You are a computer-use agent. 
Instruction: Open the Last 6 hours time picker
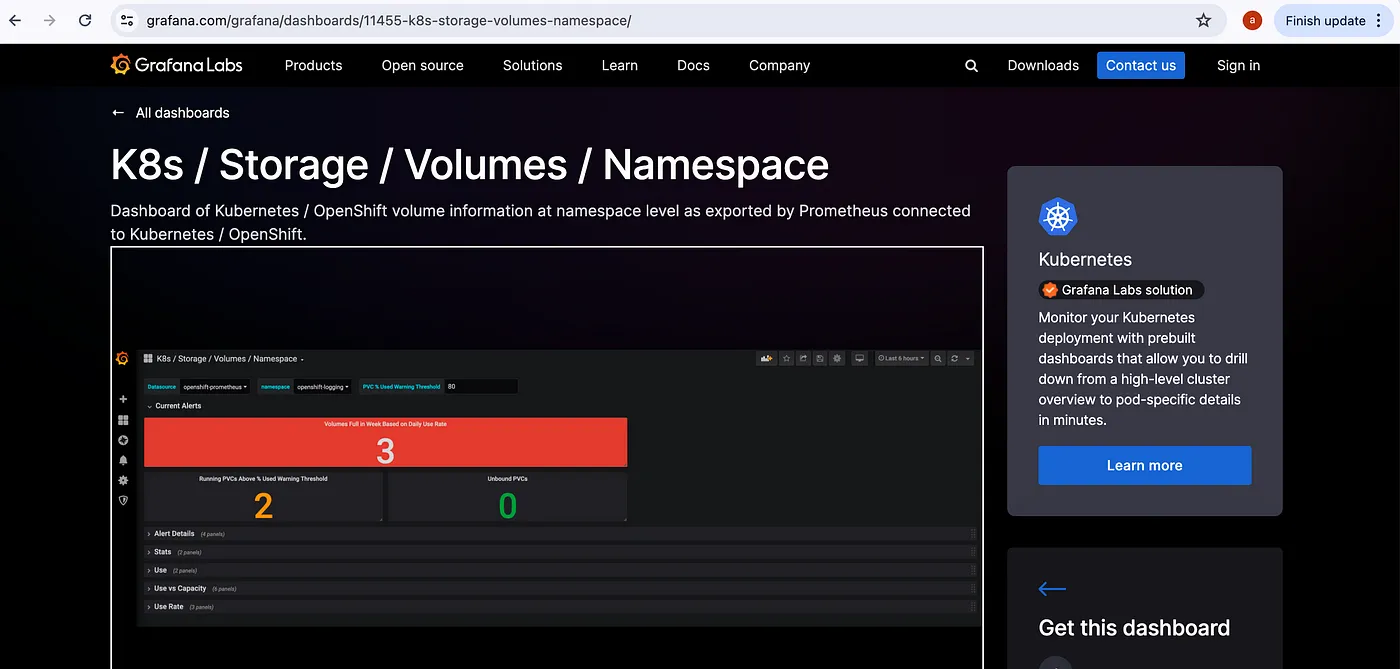[x=902, y=358]
